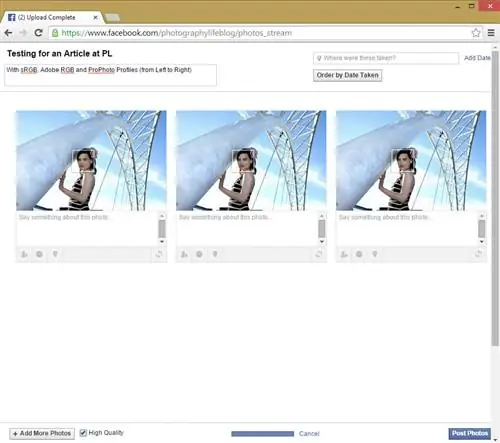Screen dimensions: 500x443
Task: Click the browser forward arrow
Action: coord(23,33)
